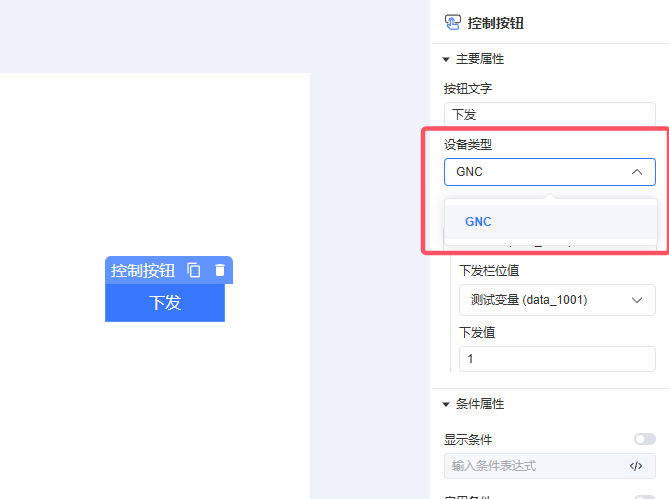Toggle the 显示条件 switch

coord(645,439)
